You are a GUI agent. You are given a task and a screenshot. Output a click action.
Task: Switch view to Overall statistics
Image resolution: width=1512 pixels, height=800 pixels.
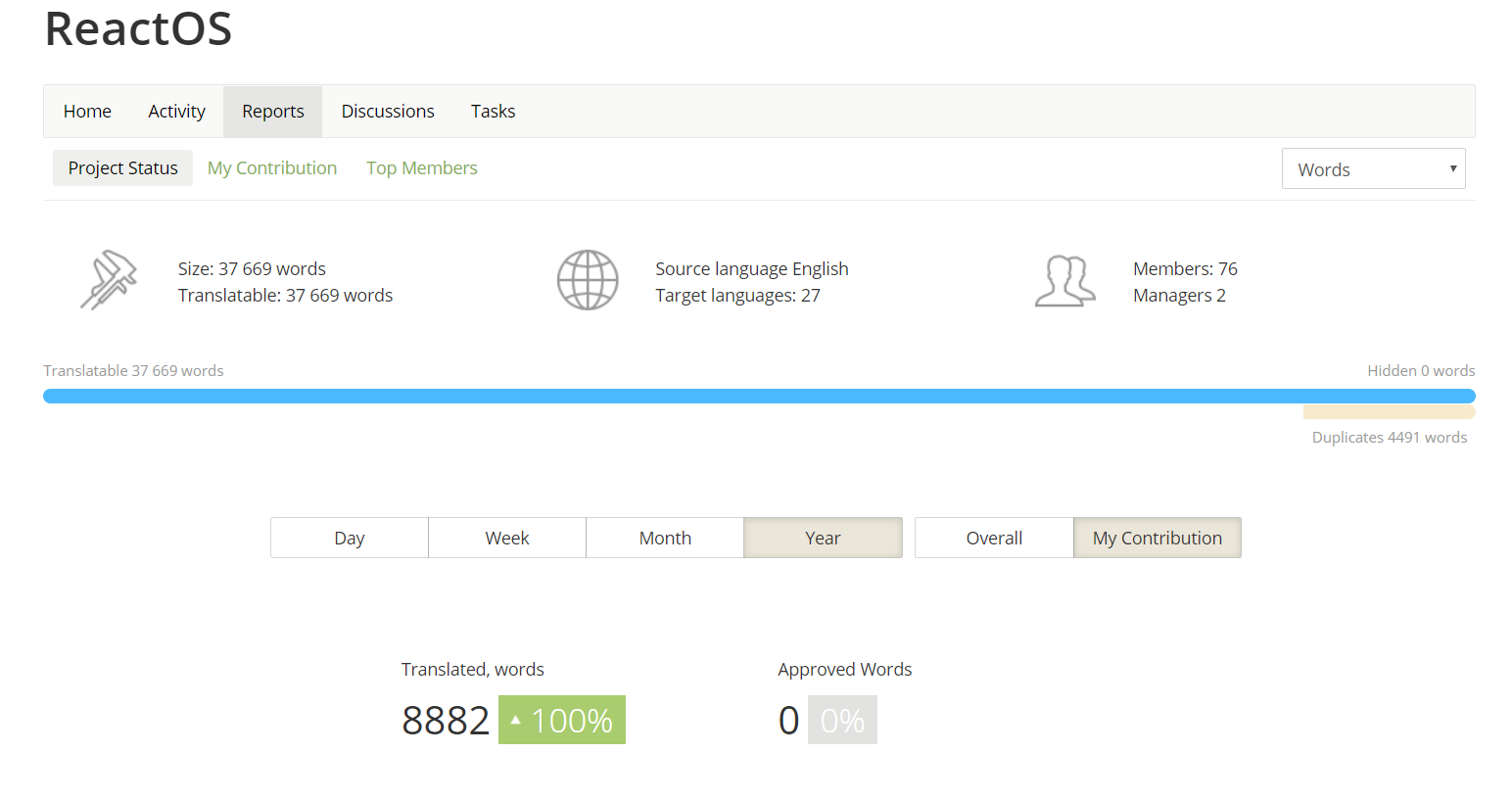click(994, 538)
